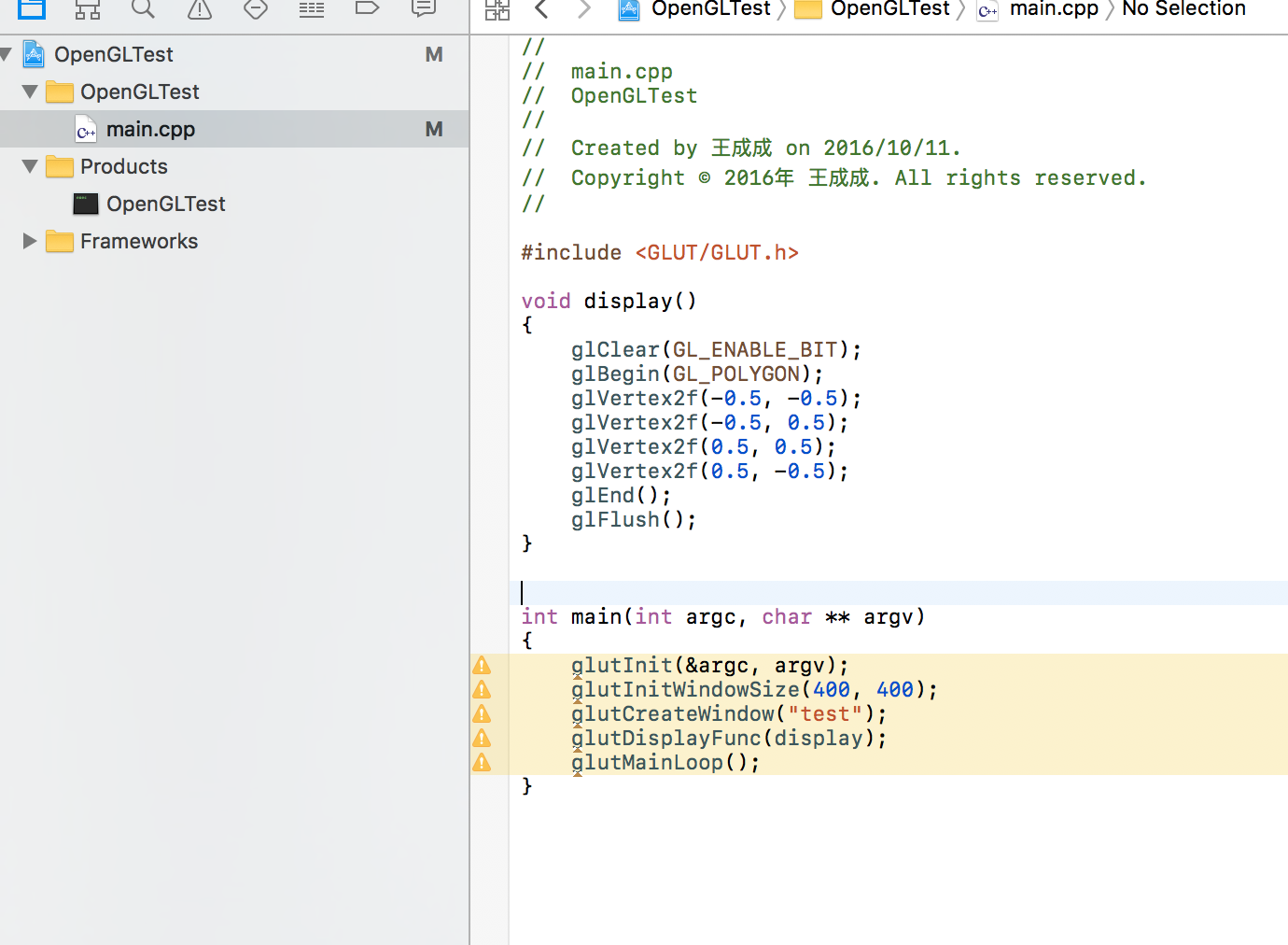Viewport: 1288px width, 945px height.
Task: Open the No Selection symbol menu
Action: [1183, 9]
